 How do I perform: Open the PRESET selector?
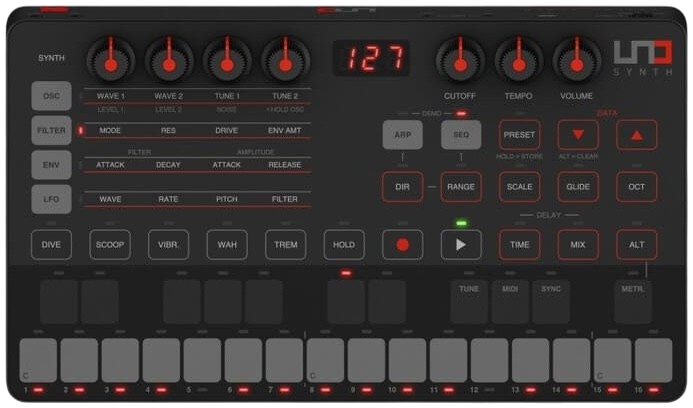(519, 135)
